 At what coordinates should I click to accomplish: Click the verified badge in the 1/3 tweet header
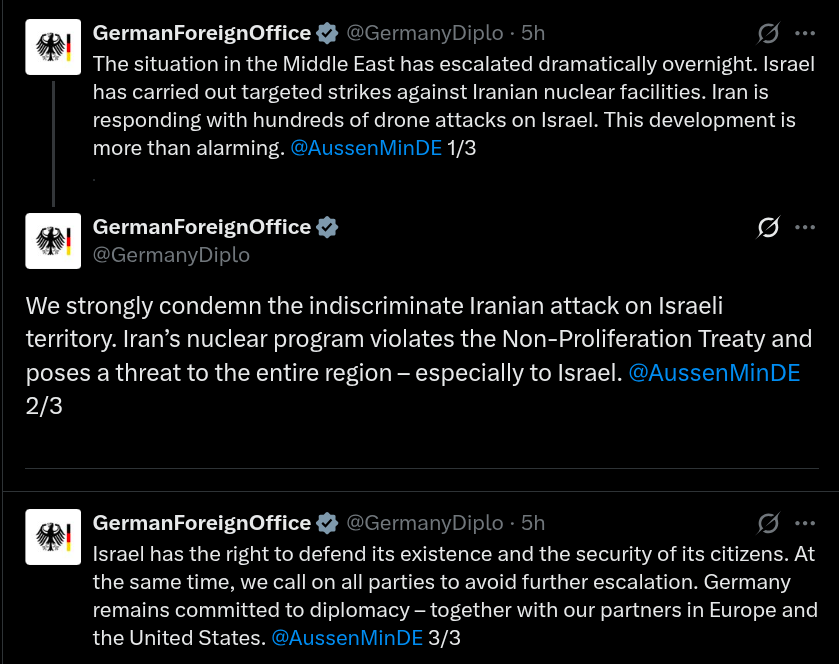pos(327,34)
